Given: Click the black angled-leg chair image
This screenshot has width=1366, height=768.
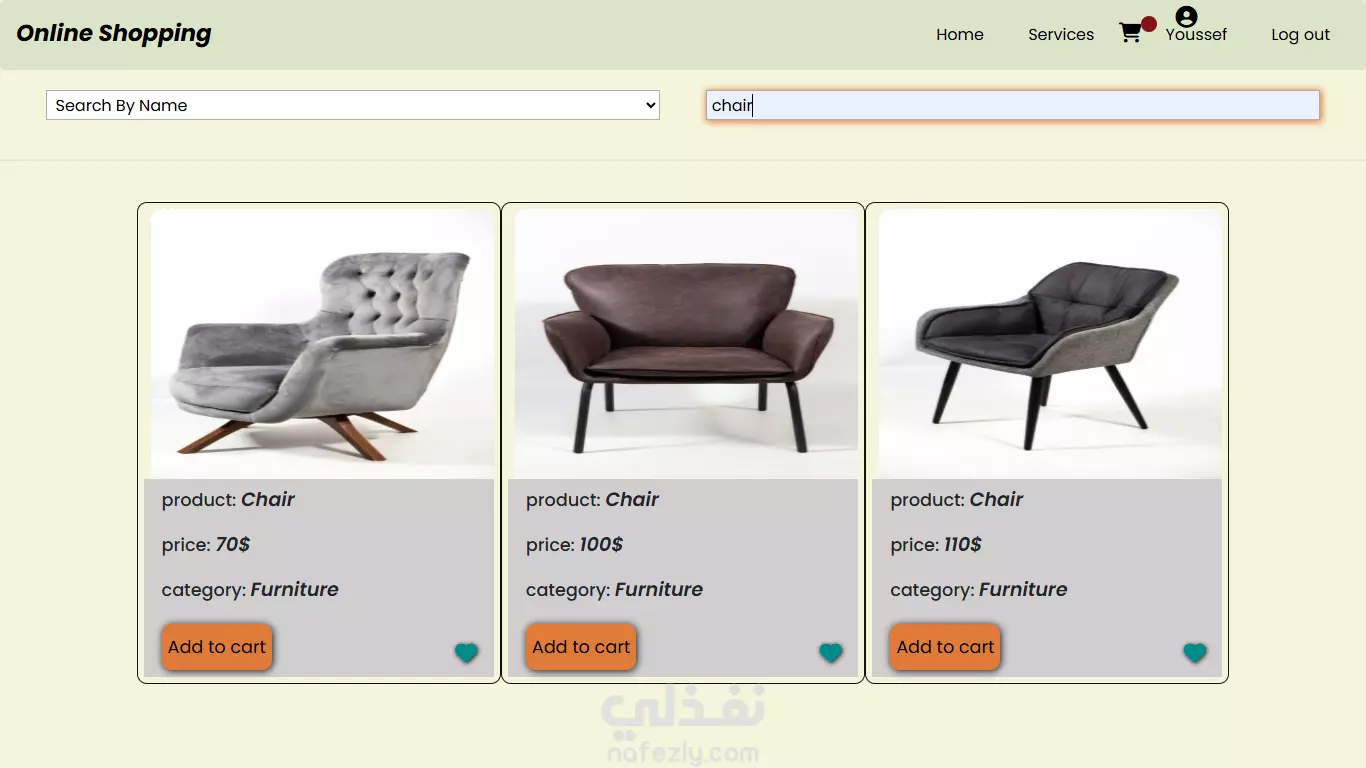Looking at the screenshot, I should pos(1050,343).
